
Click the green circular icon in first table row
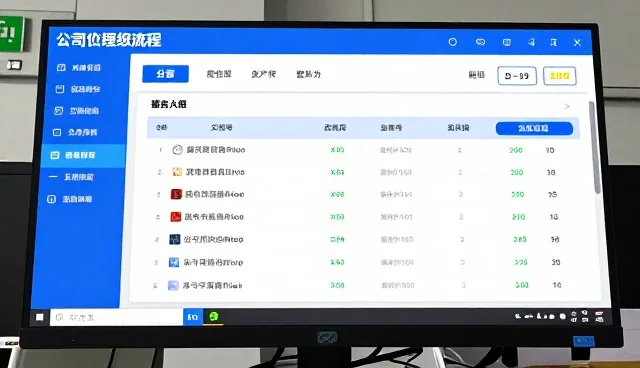[x=177, y=150]
